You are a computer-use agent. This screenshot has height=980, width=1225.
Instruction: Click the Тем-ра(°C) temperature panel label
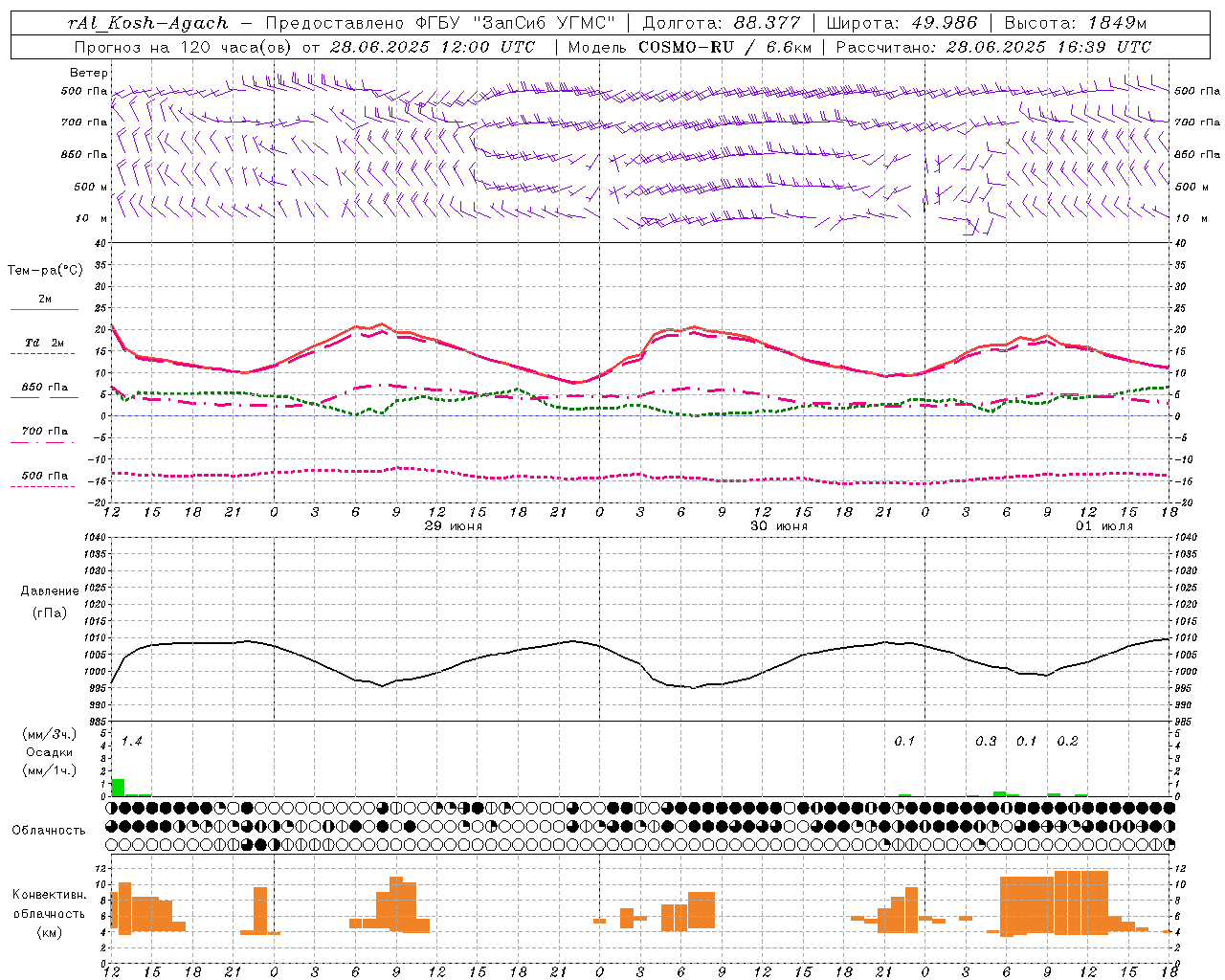point(45,271)
